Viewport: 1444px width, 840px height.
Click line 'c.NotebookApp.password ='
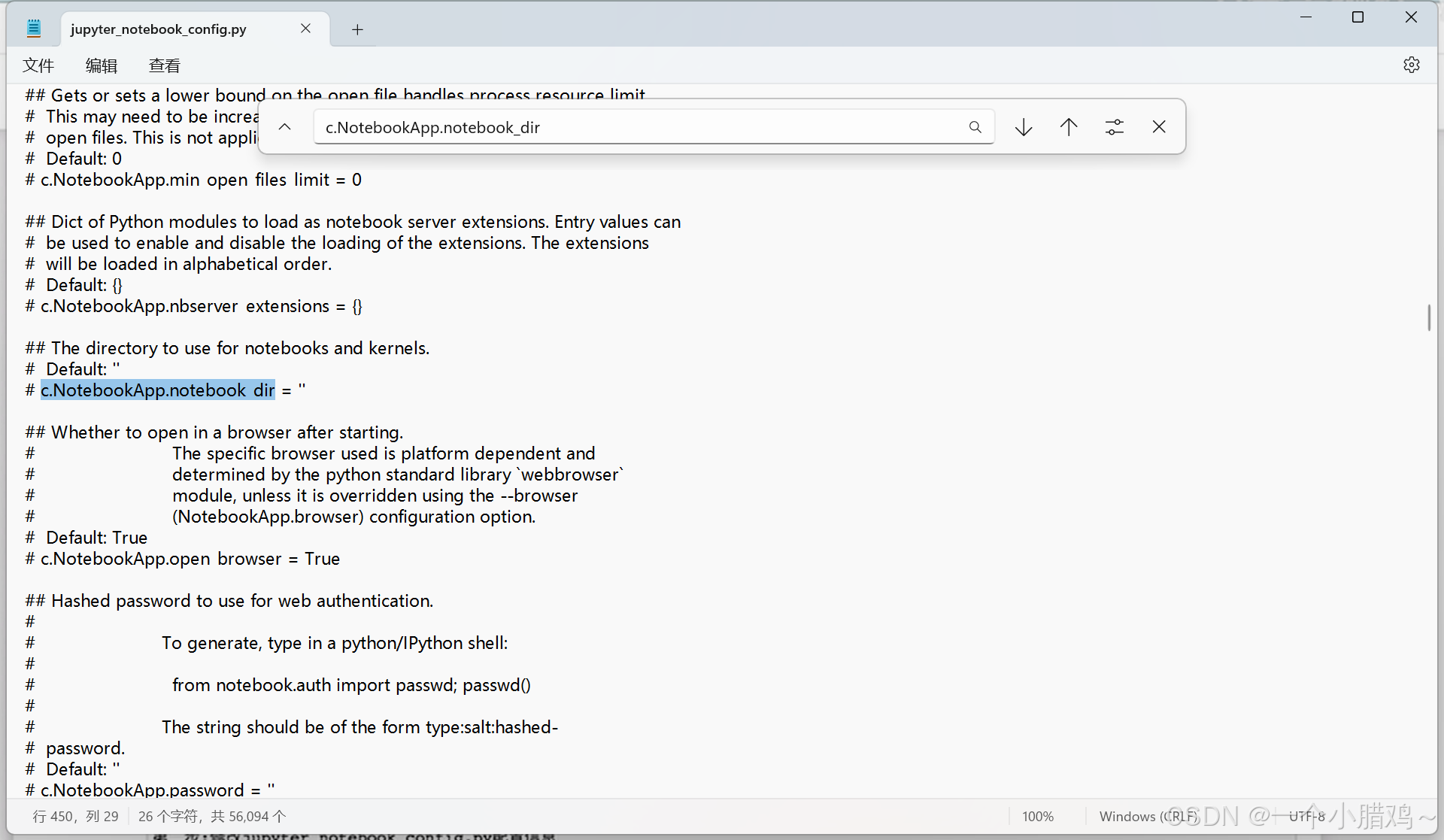[150, 790]
